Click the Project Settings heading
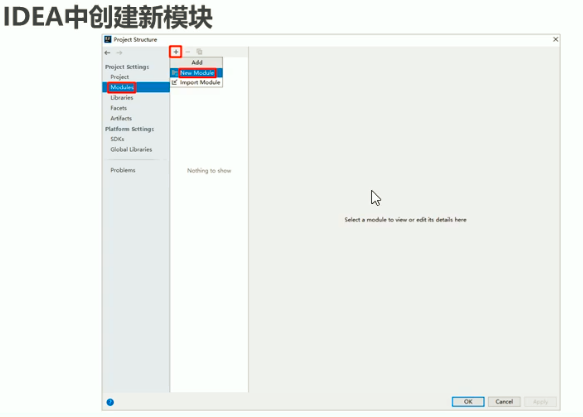Image resolution: width=583 pixels, height=418 pixels. [127, 67]
